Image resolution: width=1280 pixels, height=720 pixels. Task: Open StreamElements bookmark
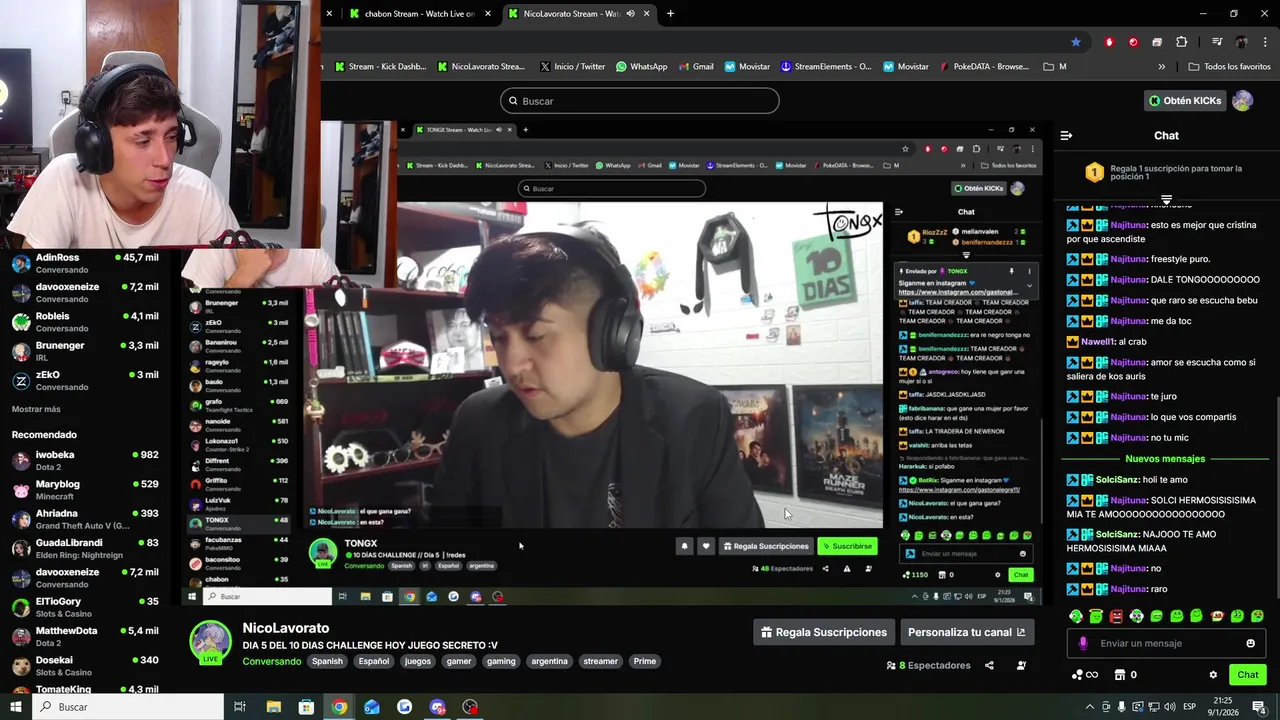pyautogui.click(x=826, y=67)
